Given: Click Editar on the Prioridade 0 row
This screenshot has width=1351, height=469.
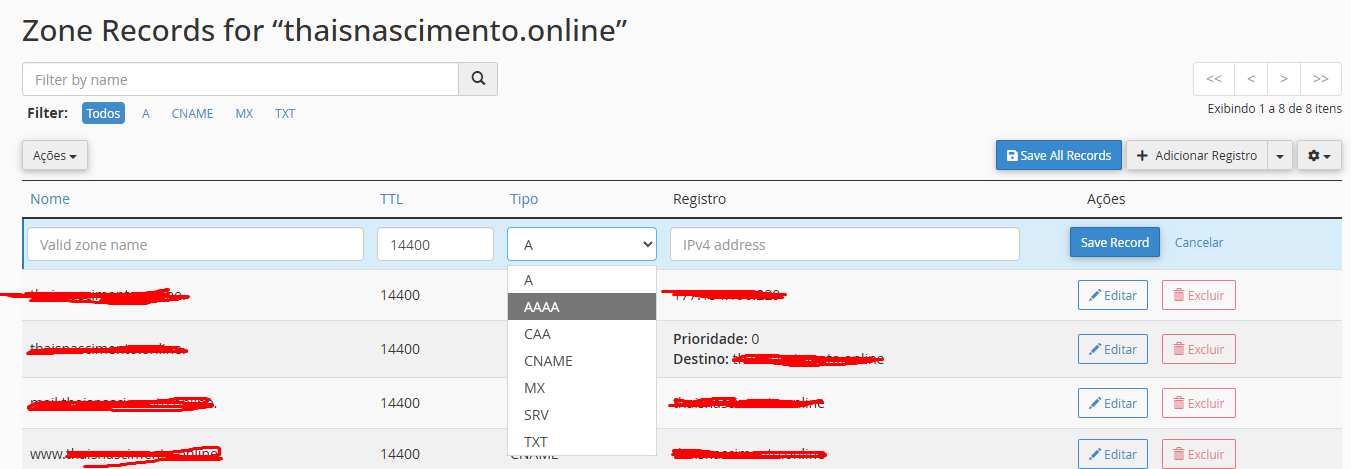Looking at the screenshot, I should 1113,349.
